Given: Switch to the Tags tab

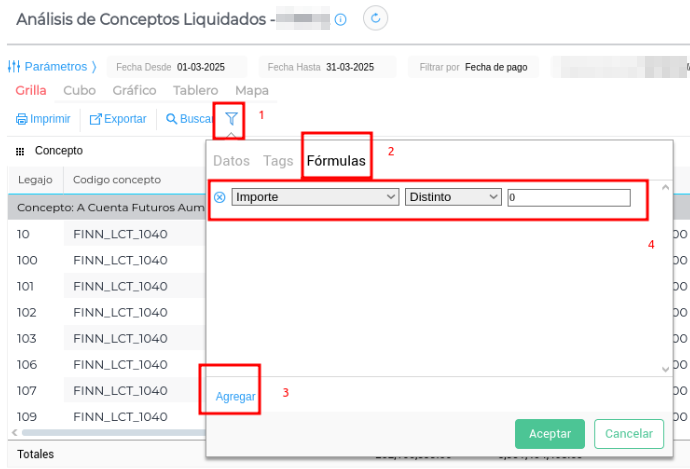Looking at the screenshot, I should click(x=278, y=160).
